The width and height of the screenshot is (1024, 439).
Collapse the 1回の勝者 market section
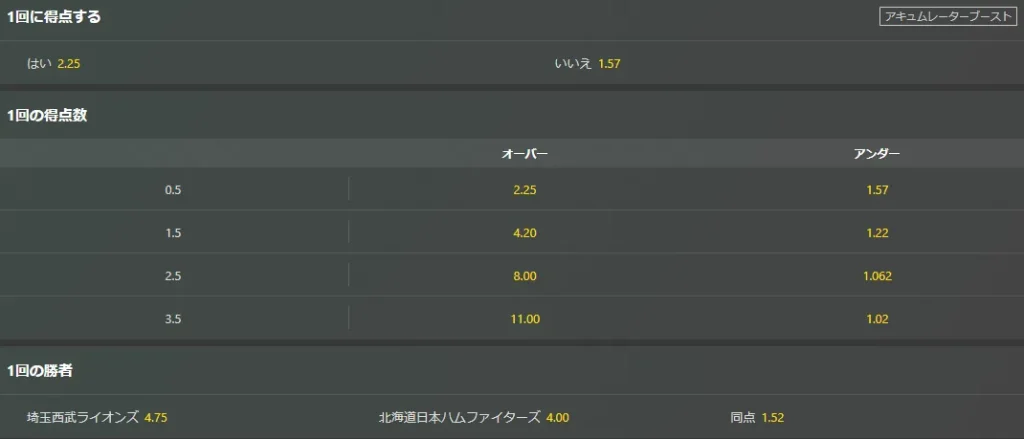click(40, 371)
